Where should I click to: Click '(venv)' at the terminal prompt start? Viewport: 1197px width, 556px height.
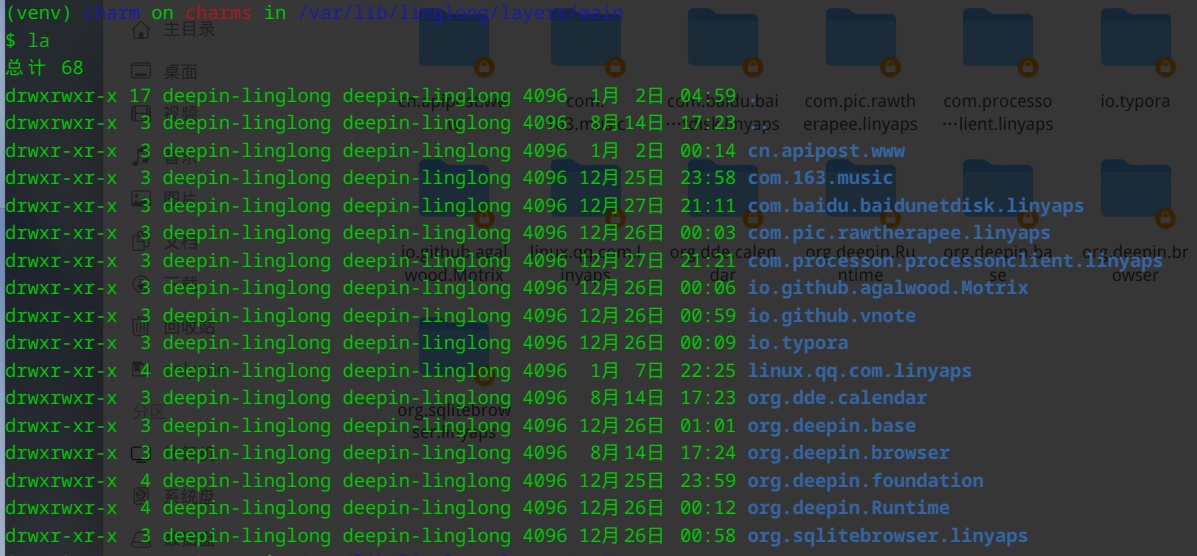pos(38,14)
